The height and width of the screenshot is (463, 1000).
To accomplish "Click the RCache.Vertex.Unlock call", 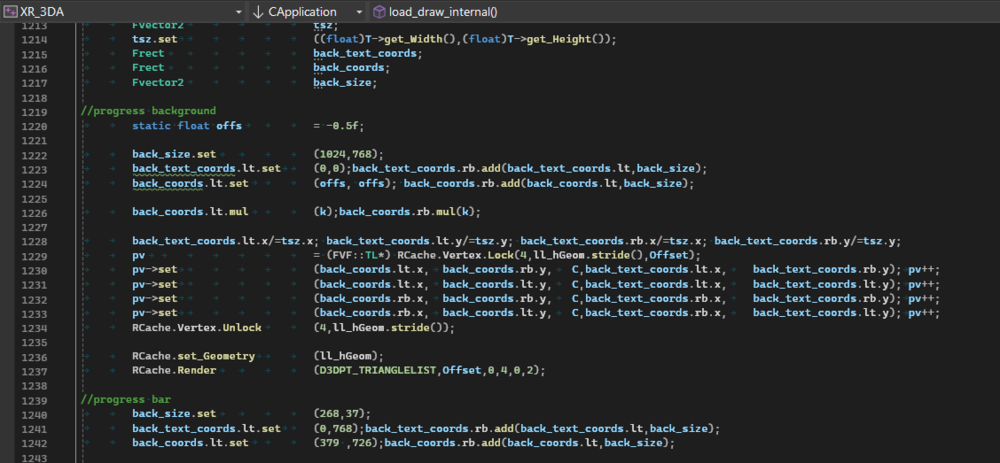I will (x=197, y=327).
